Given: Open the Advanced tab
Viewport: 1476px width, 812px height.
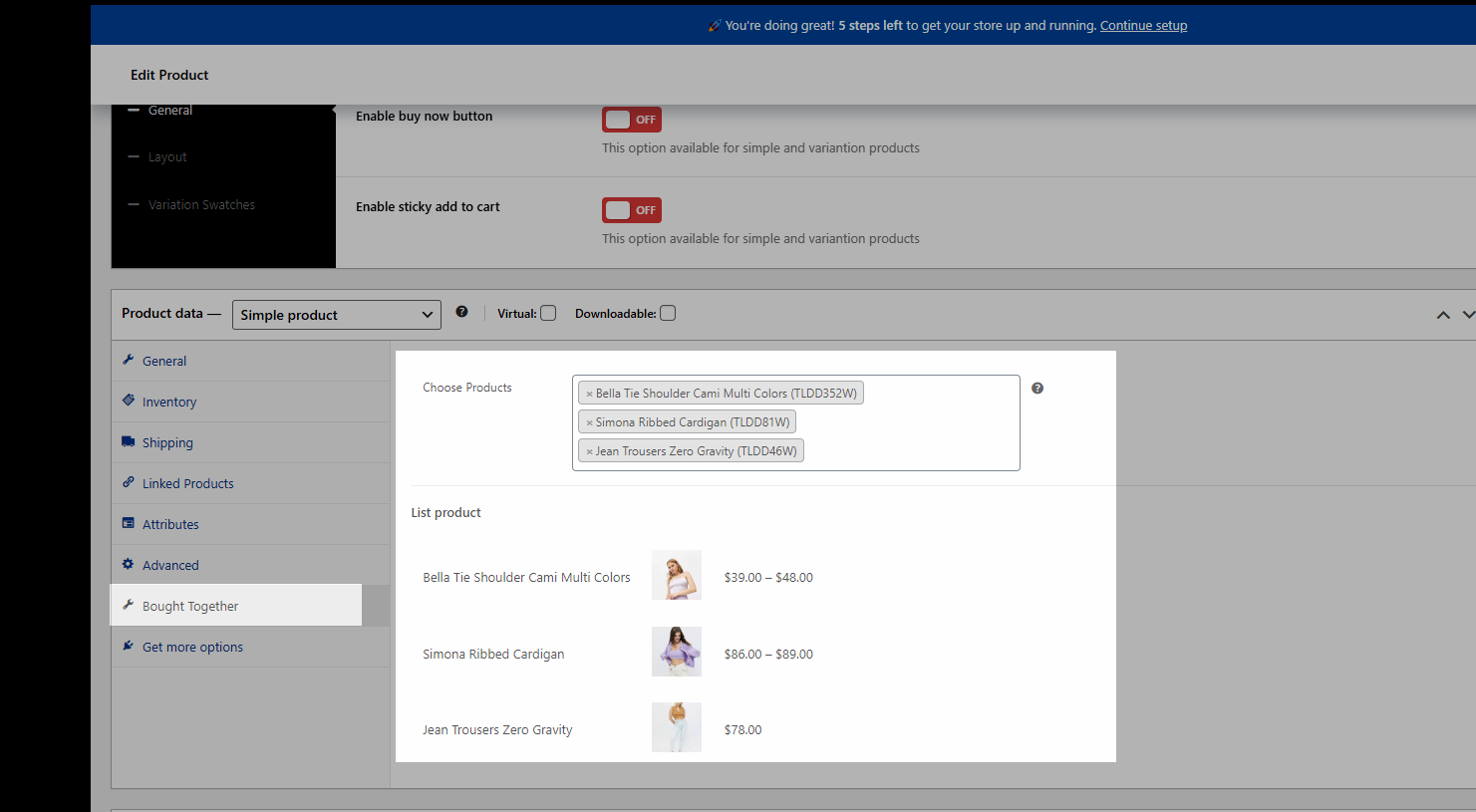Looking at the screenshot, I should click(x=250, y=565).
